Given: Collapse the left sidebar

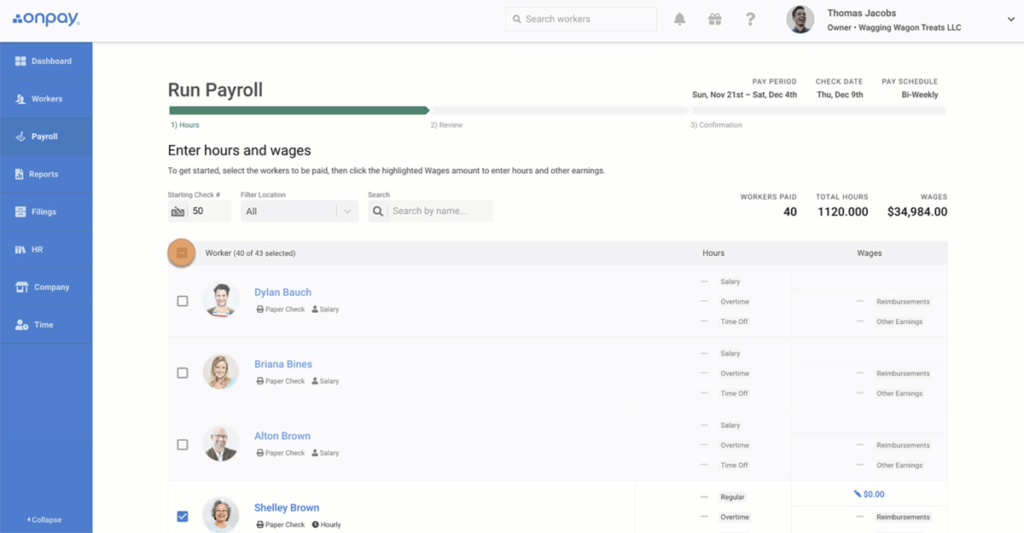Looking at the screenshot, I should [45, 520].
